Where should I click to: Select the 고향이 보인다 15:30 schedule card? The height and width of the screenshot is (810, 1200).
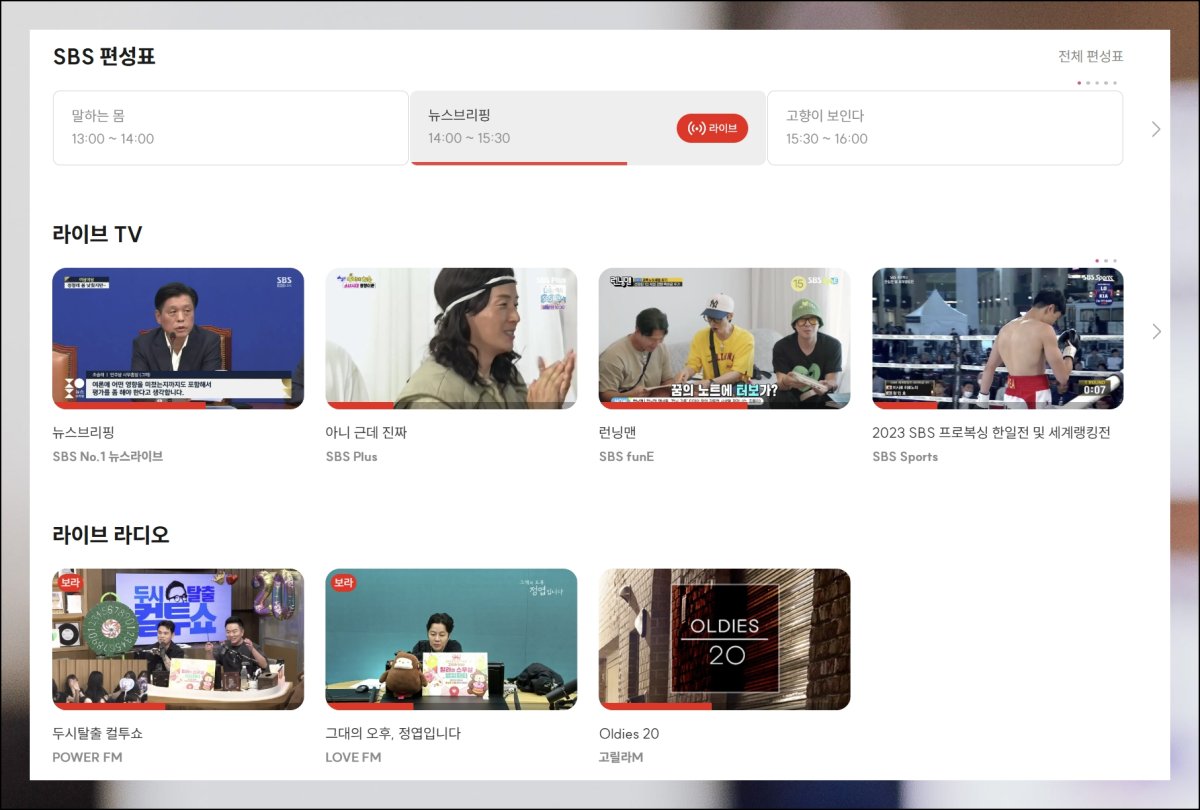point(944,128)
